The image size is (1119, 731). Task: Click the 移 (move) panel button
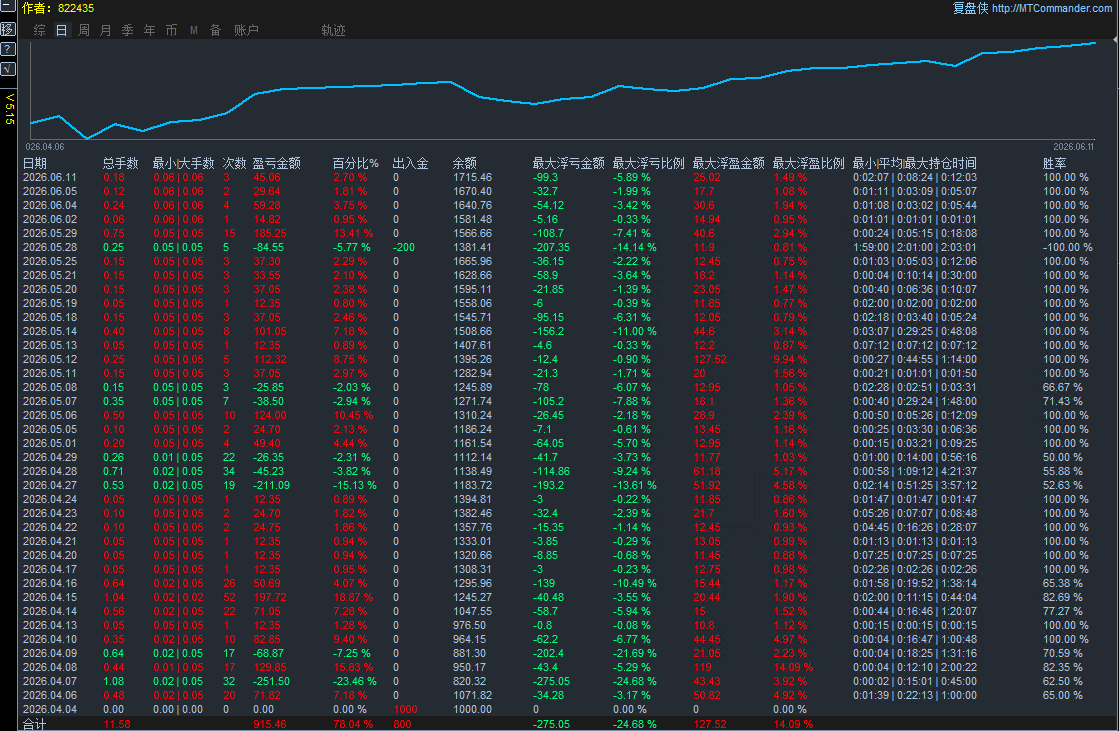tap(8, 29)
